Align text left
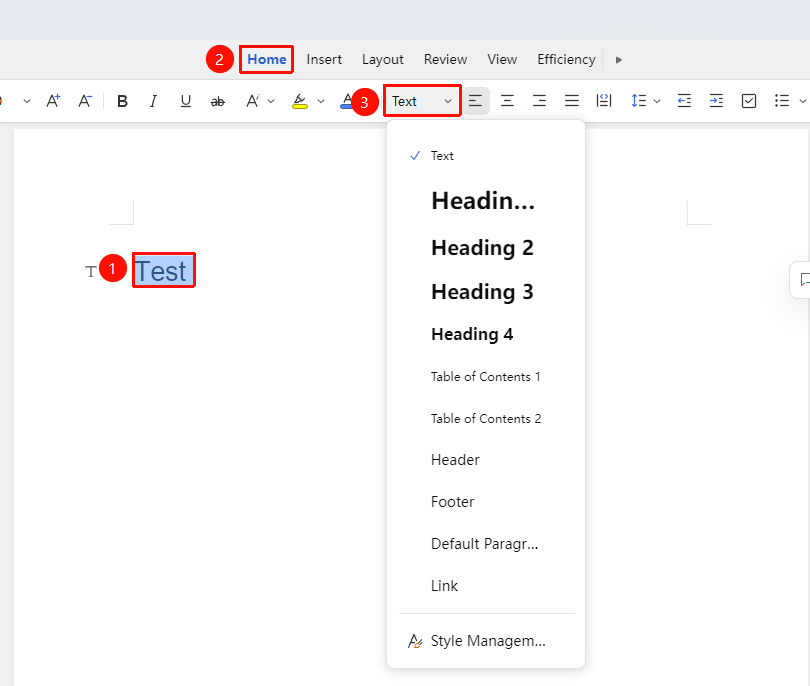 coord(475,101)
